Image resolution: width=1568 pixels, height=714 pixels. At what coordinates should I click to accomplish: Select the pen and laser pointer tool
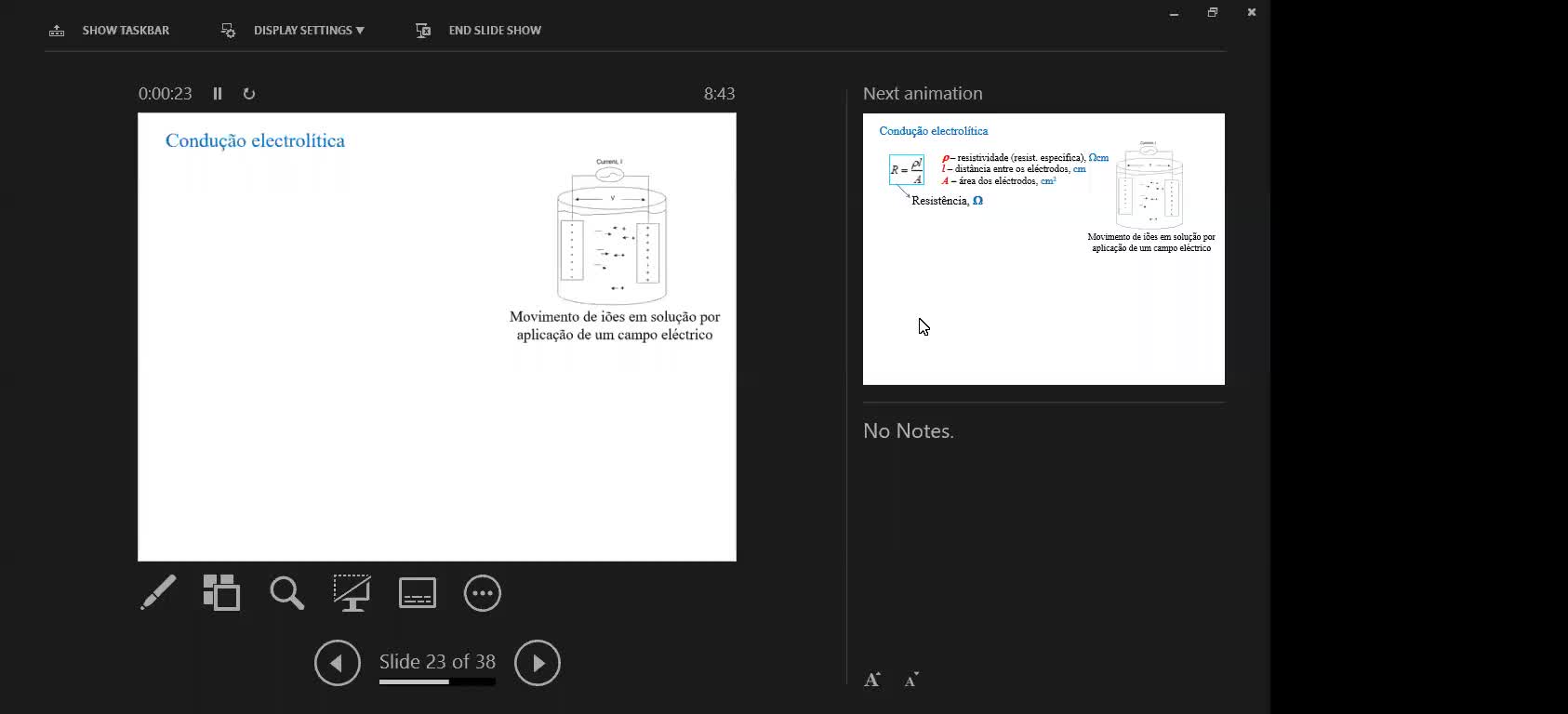(x=158, y=593)
